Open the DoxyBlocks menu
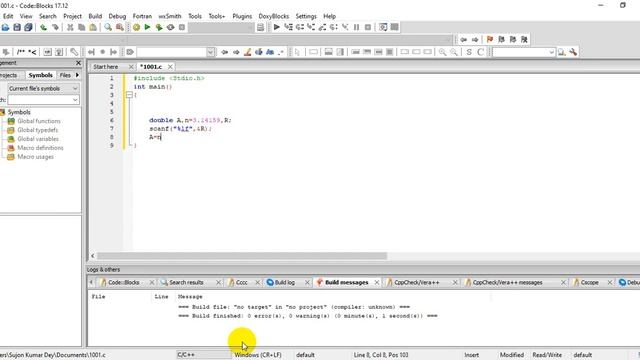Image resolution: width=640 pixels, height=360 pixels. point(273,16)
